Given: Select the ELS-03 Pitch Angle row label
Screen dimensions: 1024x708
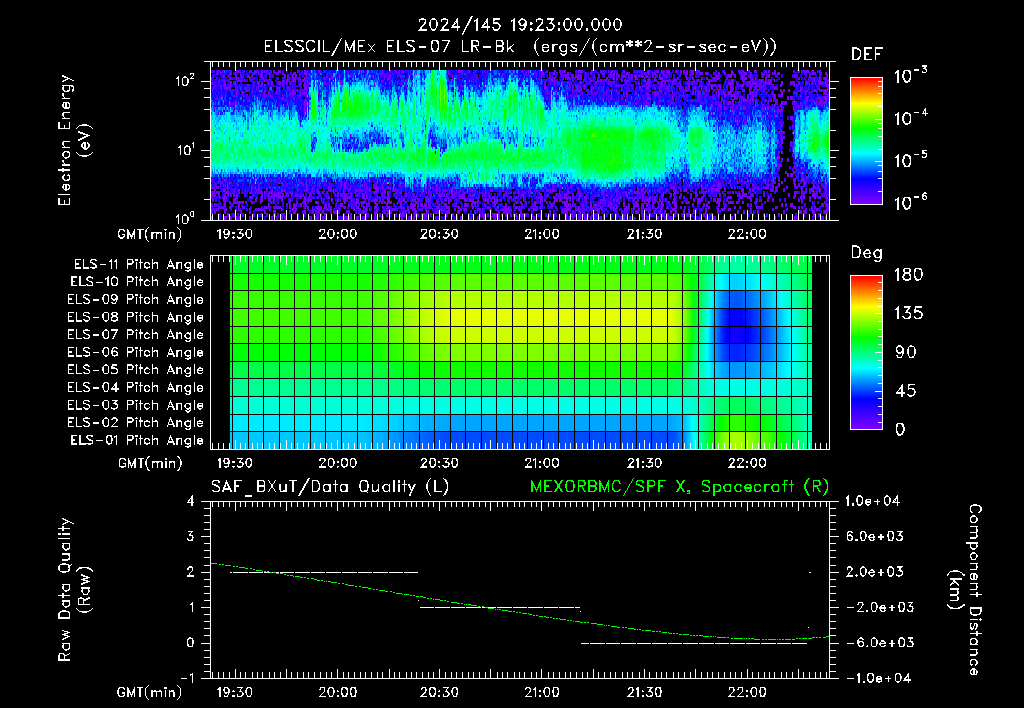Looking at the screenshot, I should pos(135,405).
